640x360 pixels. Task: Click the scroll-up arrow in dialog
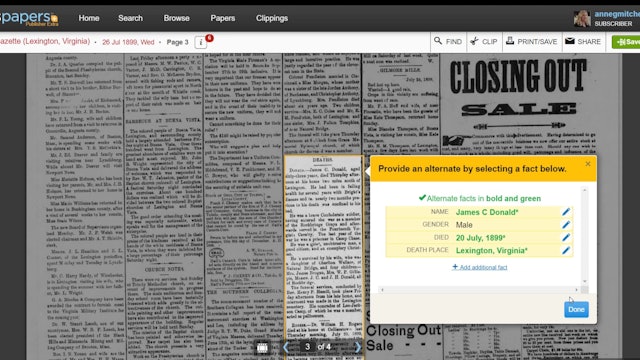pos(584,190)
